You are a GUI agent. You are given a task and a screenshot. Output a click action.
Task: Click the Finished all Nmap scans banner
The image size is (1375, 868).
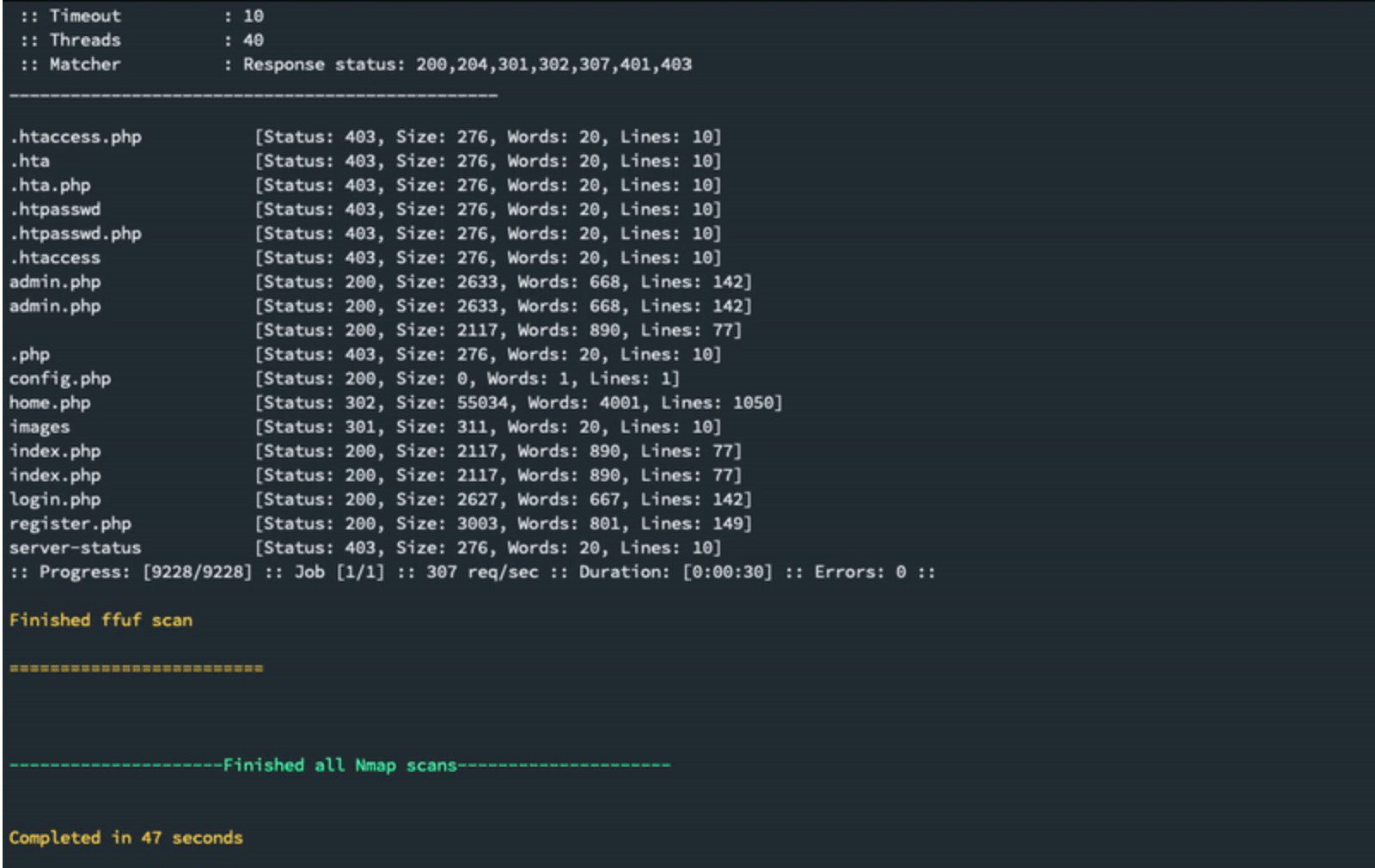coord(339,765)
